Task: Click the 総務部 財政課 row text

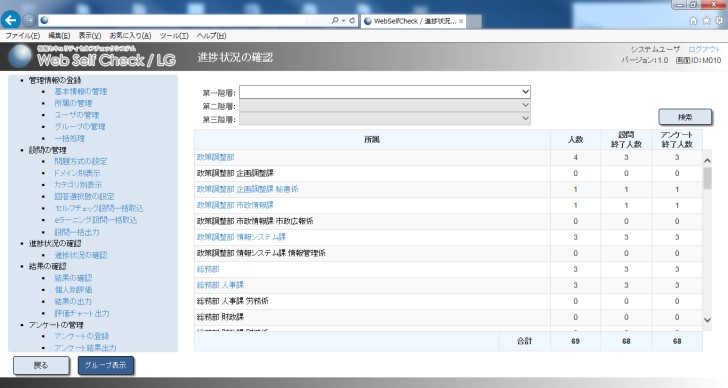Action: tap(220, 317)
